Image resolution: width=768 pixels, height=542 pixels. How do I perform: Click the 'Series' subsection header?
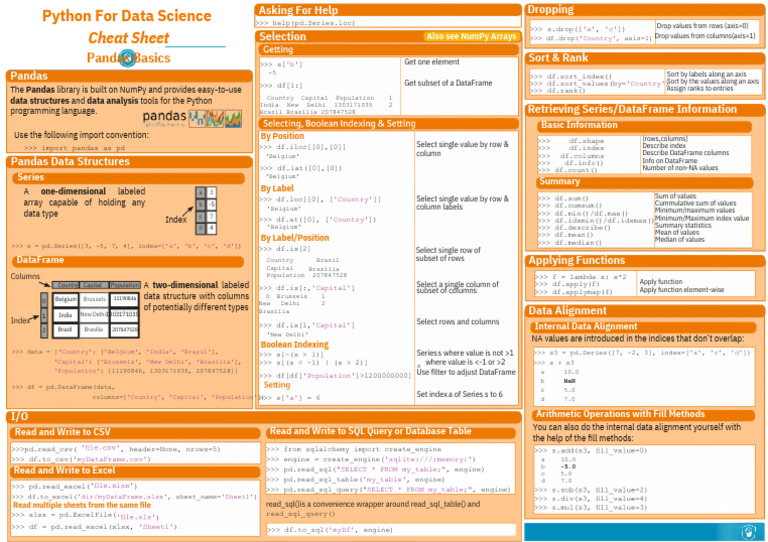(x=30, y=177)
